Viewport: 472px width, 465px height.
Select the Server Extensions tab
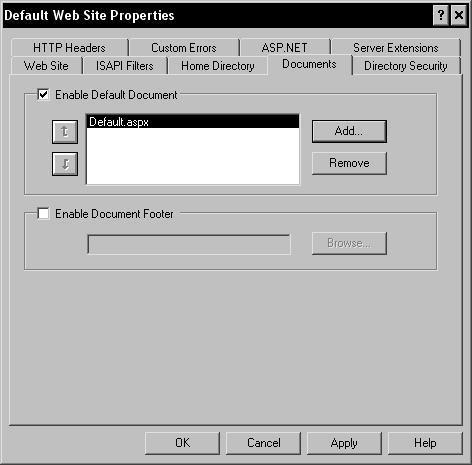pos(396,48)
